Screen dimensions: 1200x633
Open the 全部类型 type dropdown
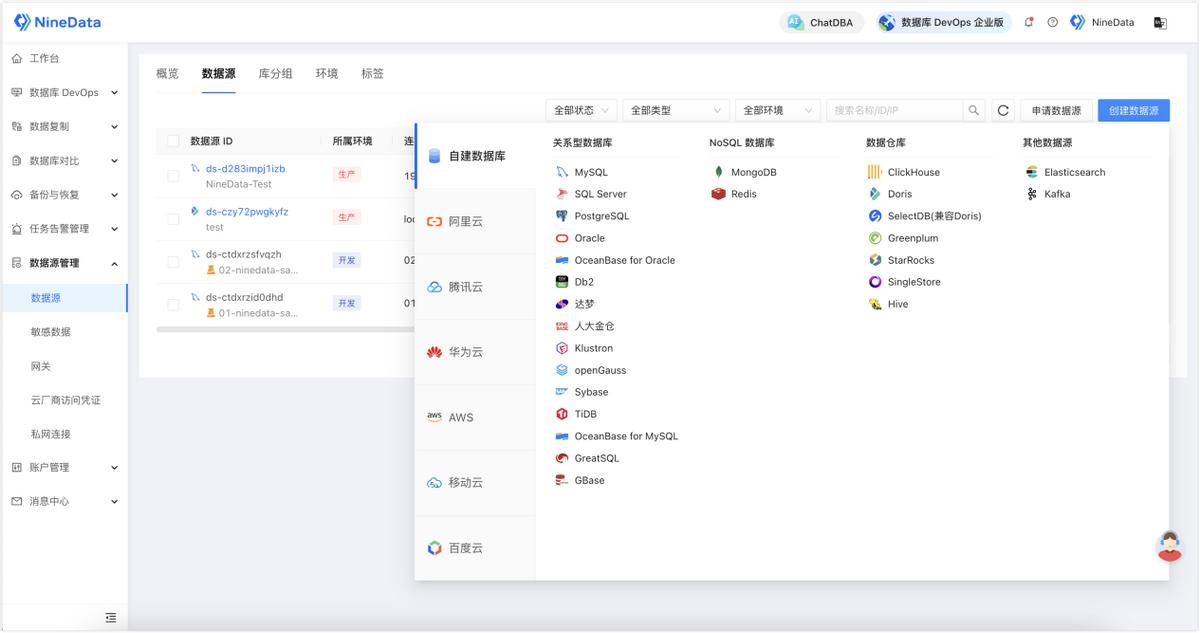click(676, 111)
